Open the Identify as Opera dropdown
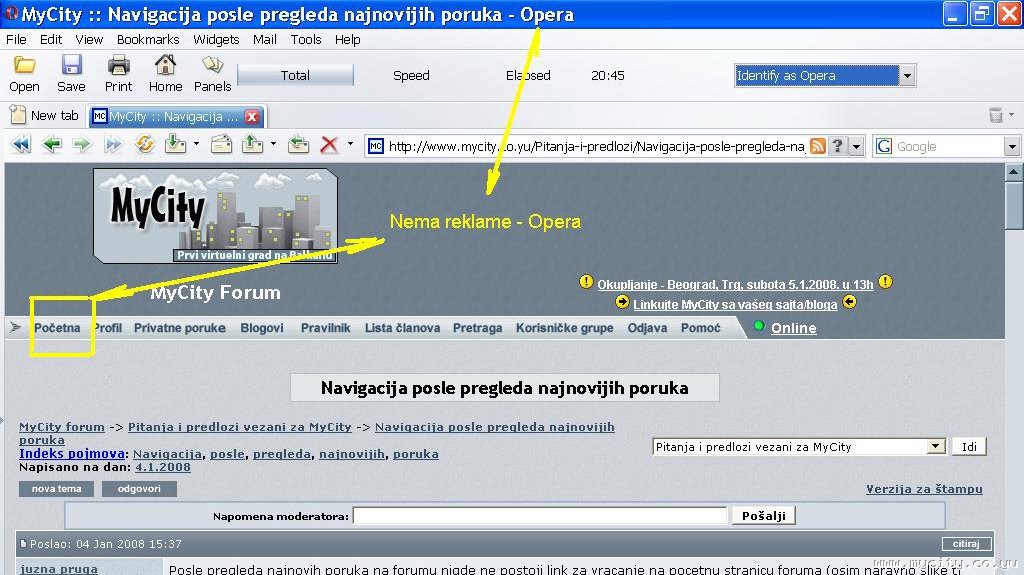1024x575 pixels. (907, 76)
